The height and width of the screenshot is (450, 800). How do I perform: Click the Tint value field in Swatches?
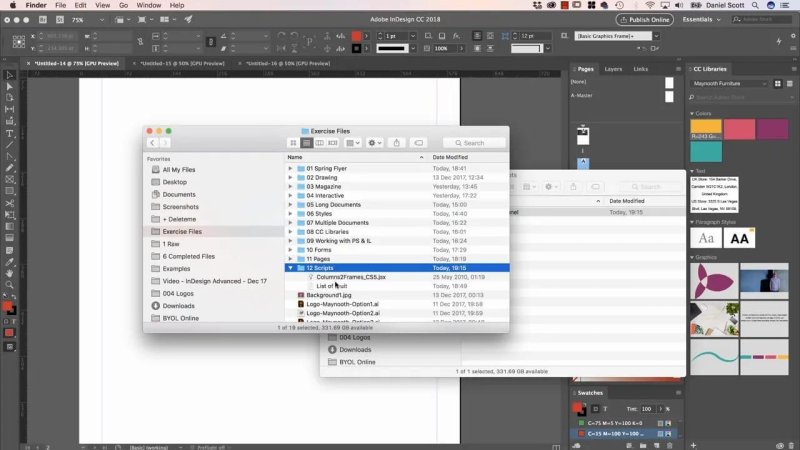point(647,409)
